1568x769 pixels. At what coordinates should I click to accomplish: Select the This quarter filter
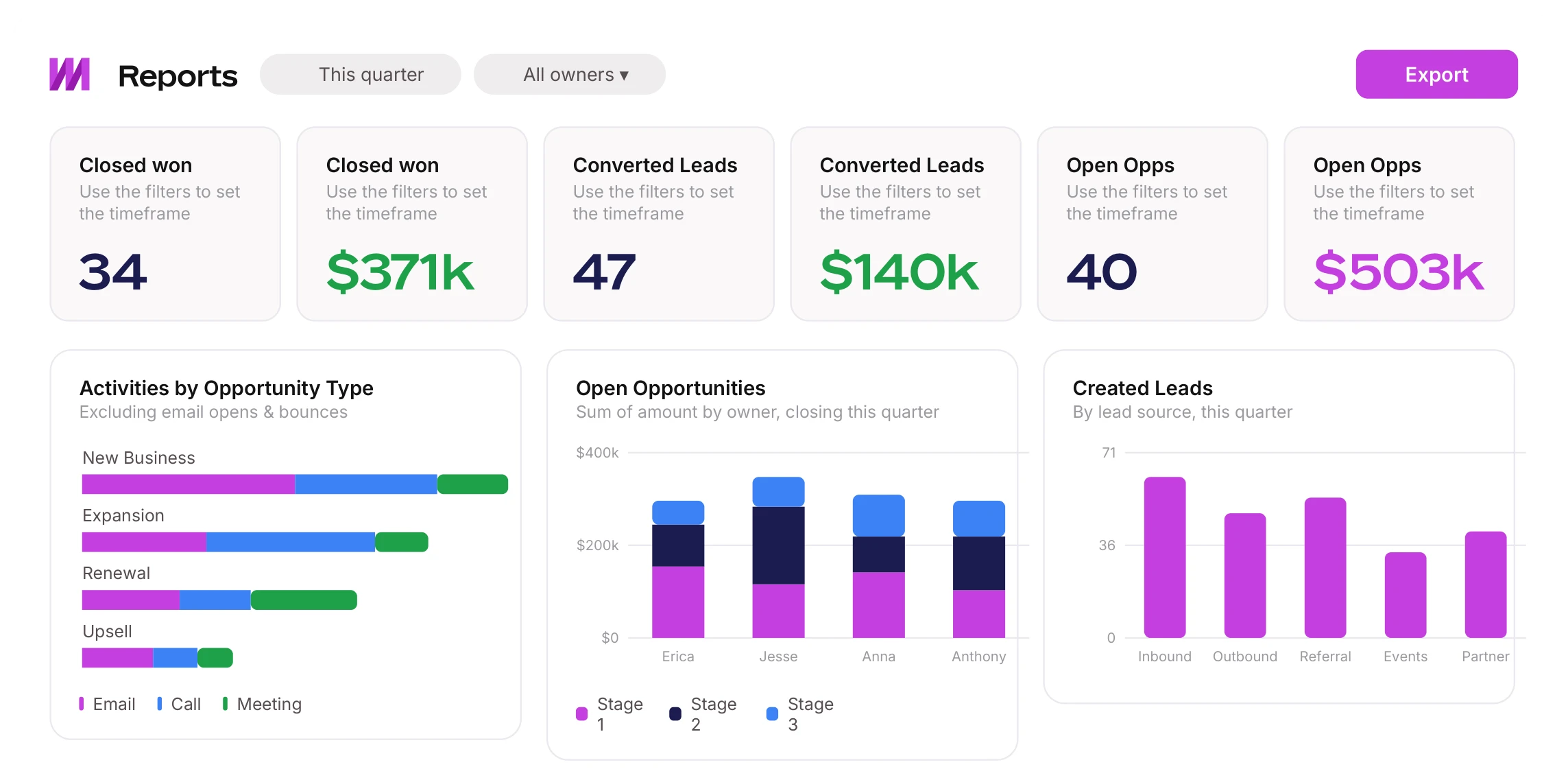coord(361,74)
